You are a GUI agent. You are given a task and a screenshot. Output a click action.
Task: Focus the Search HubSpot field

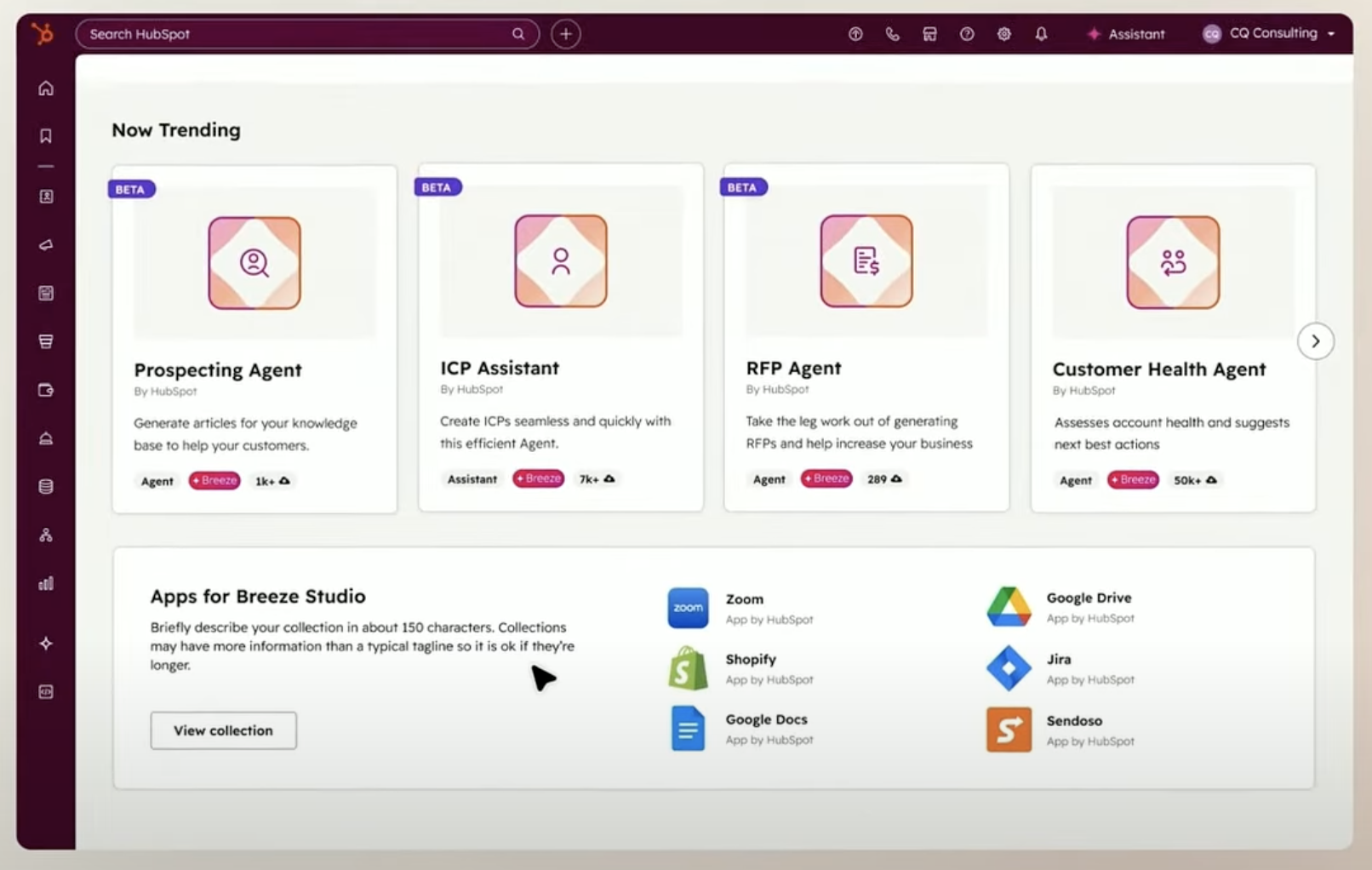[x=307, y=34]
